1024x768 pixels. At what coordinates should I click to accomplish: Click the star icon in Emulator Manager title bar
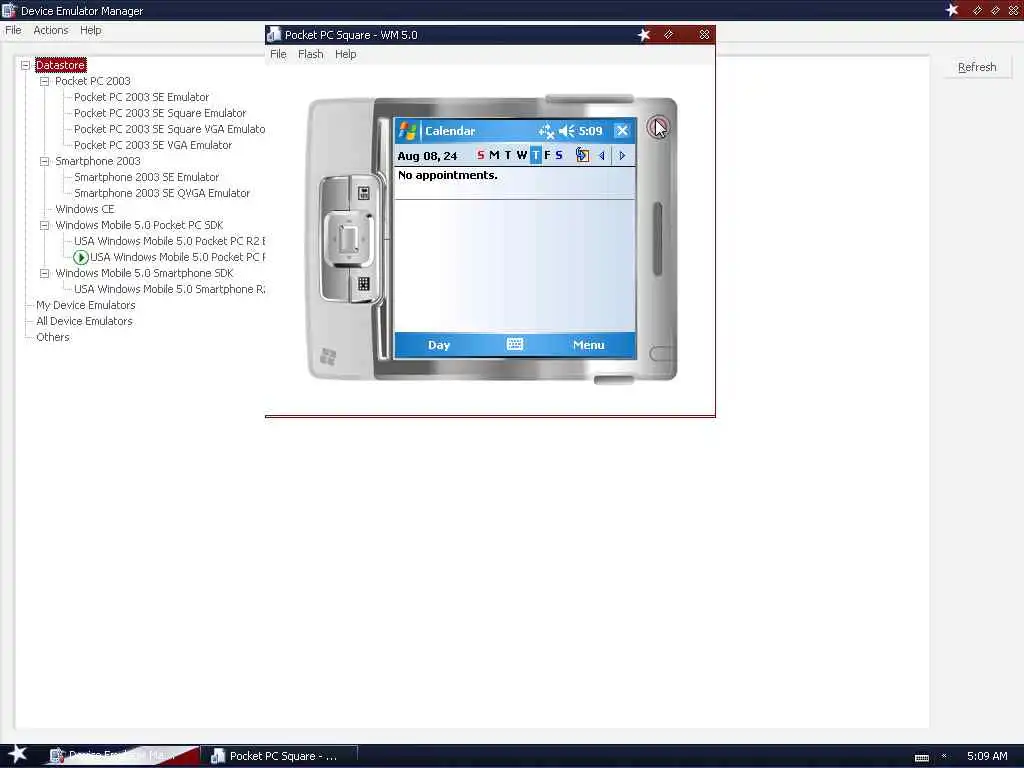[x=952, y=10]
